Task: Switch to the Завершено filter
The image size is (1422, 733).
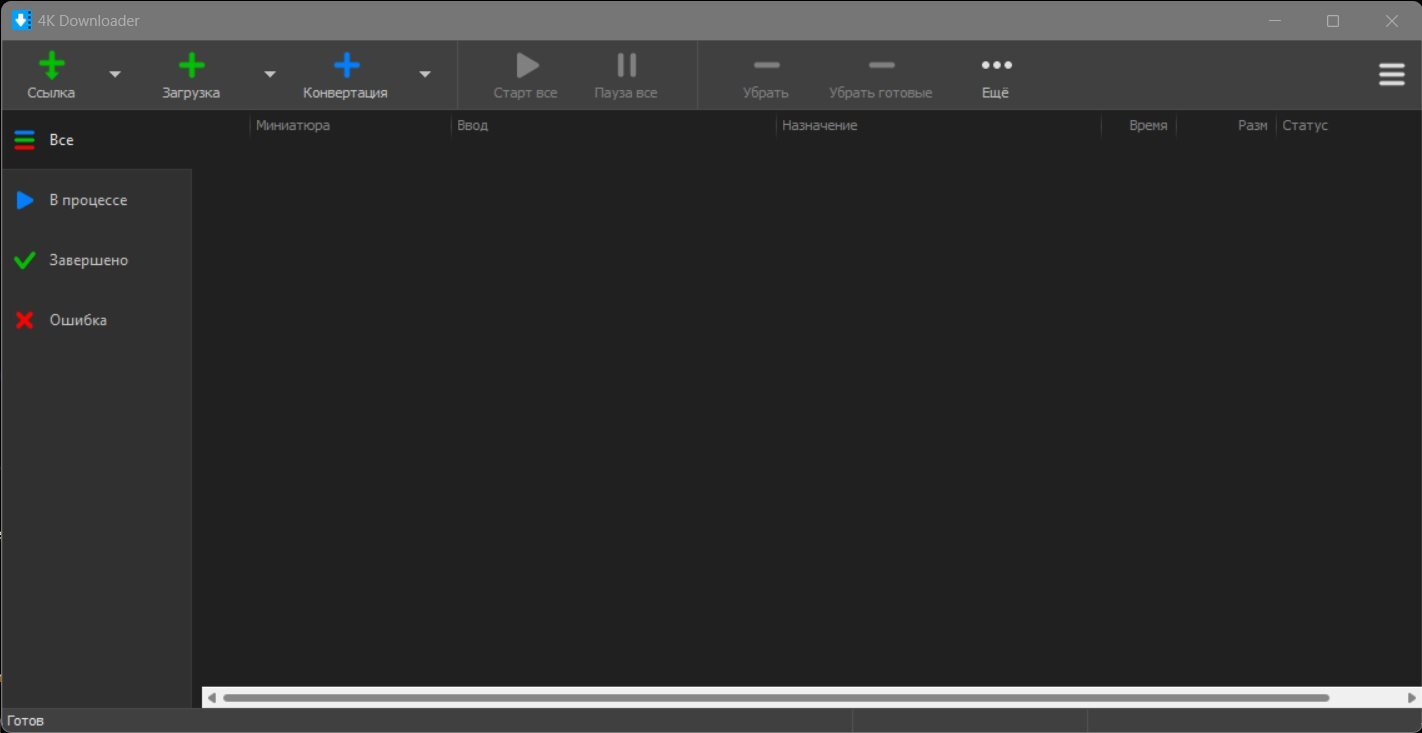Action: [96, 260]
